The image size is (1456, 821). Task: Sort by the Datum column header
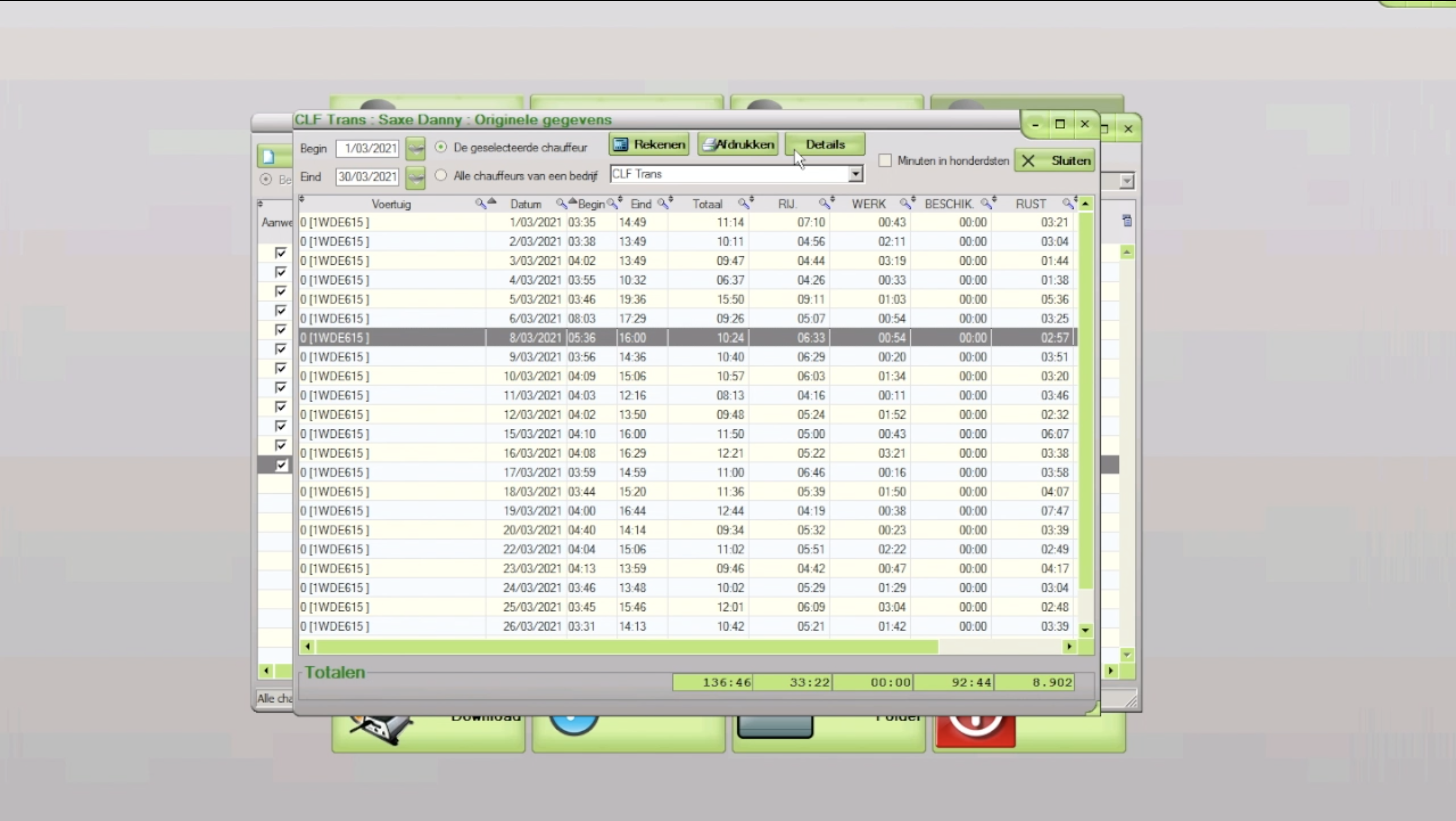point(526,204)
